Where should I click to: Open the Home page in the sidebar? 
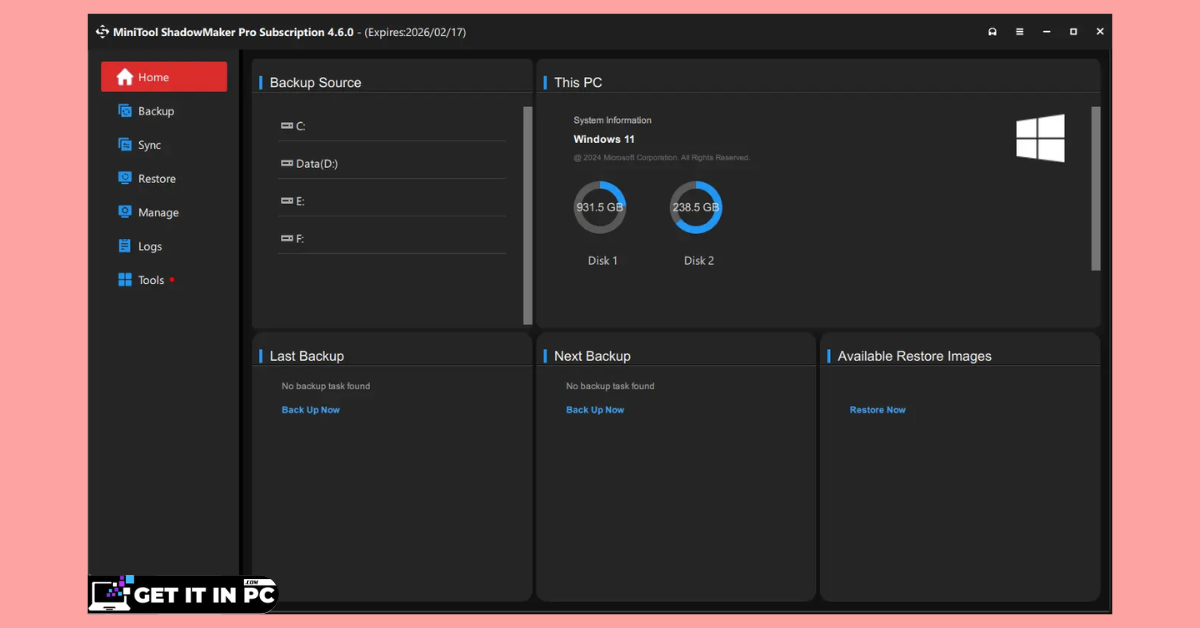click(x=164, y=77)
